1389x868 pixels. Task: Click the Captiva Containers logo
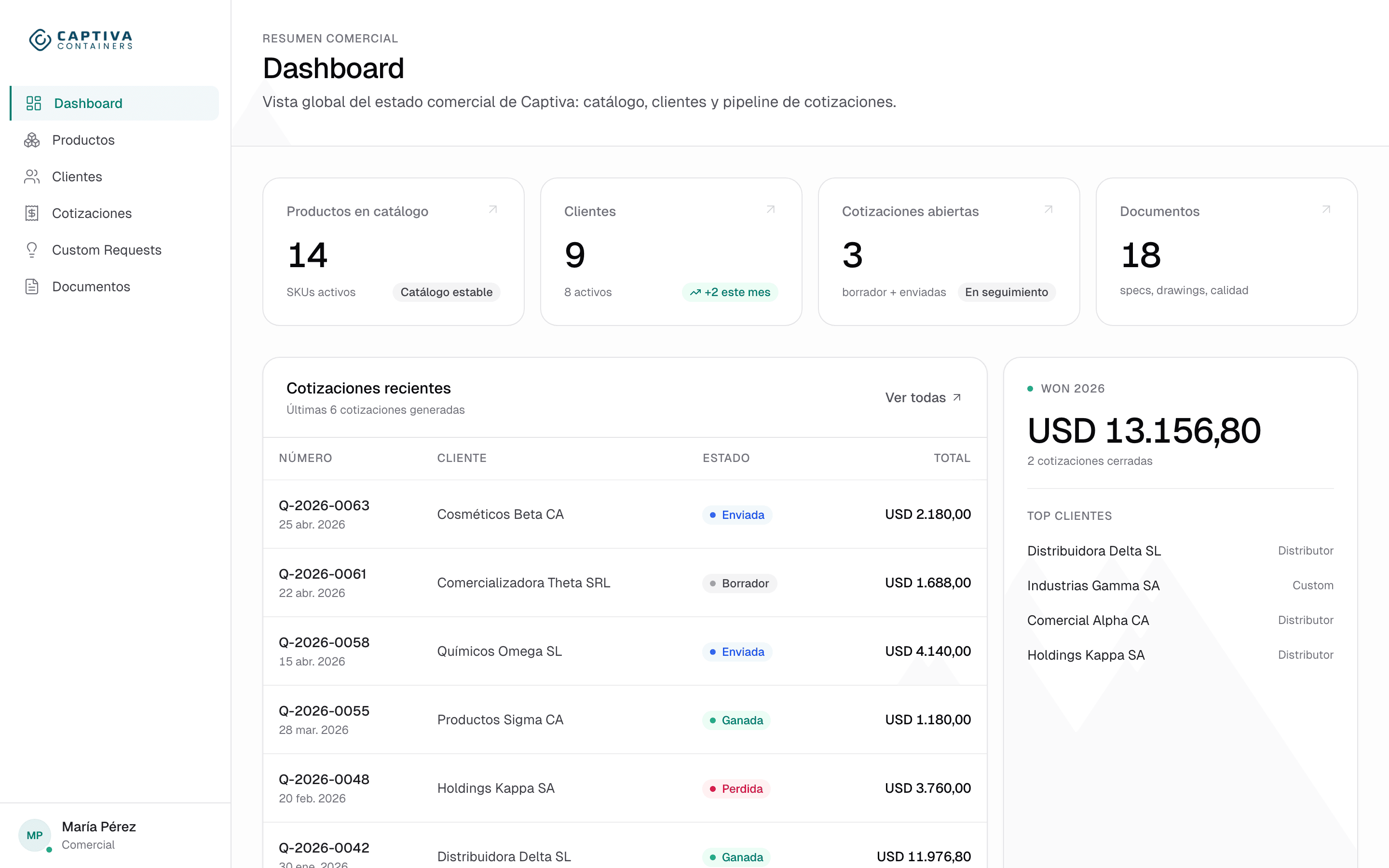[x=81, y=40]
